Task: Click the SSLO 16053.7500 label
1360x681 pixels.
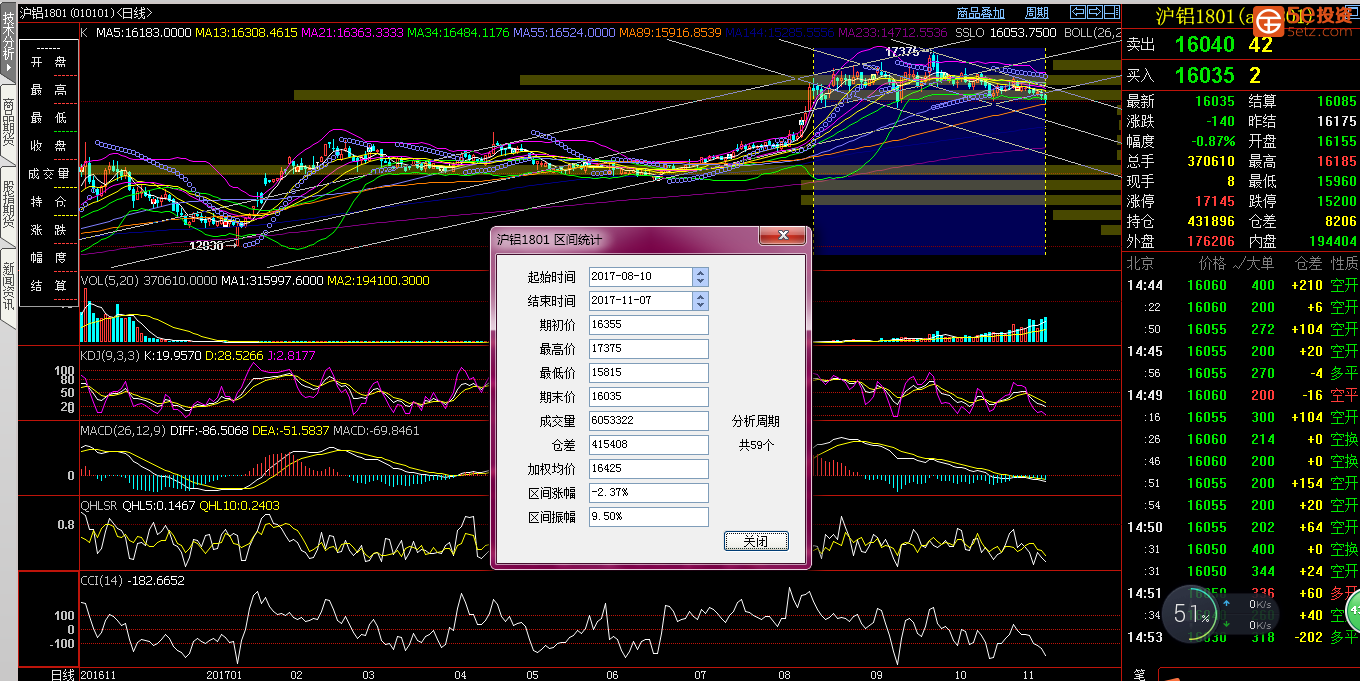Action: (1005, 33)
